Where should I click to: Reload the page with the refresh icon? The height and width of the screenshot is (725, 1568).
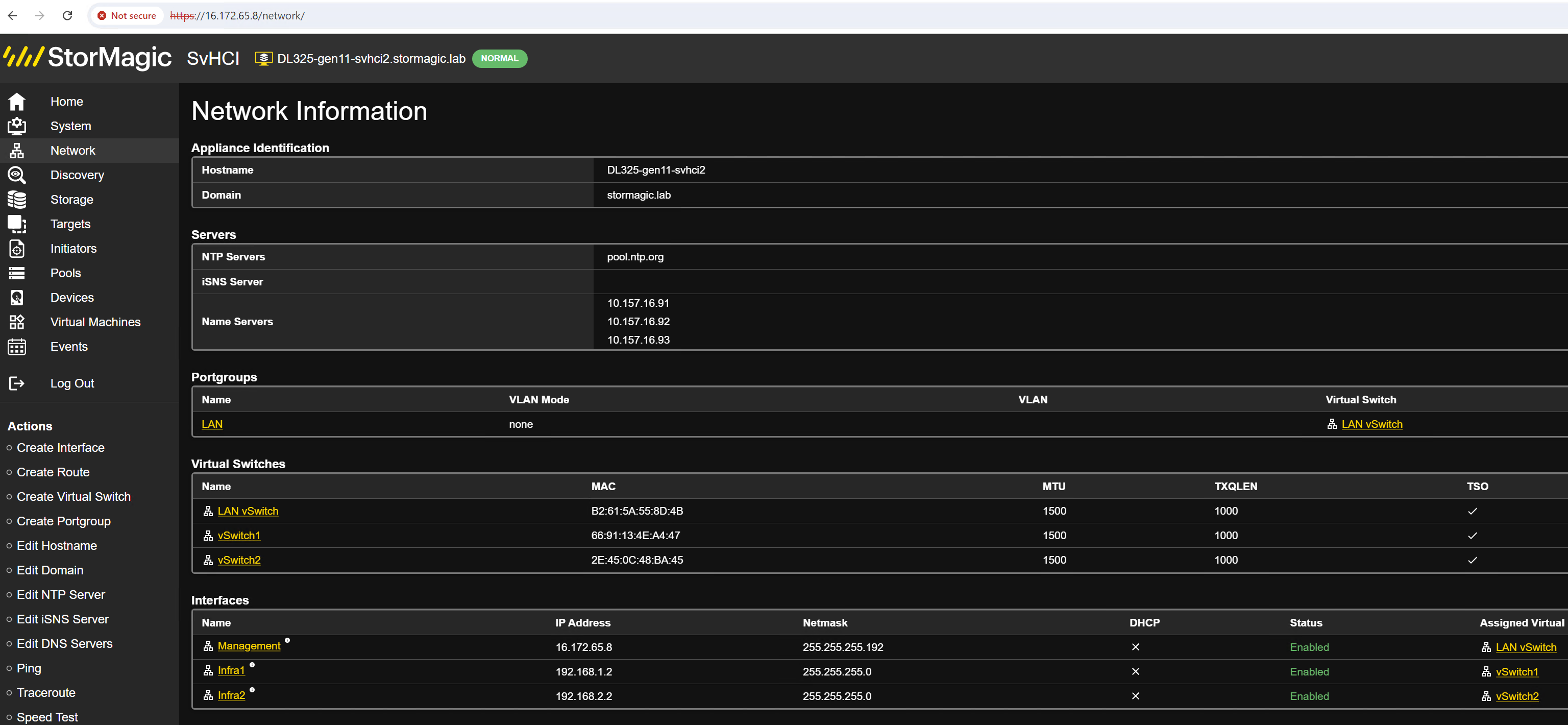tap(67, 15)
